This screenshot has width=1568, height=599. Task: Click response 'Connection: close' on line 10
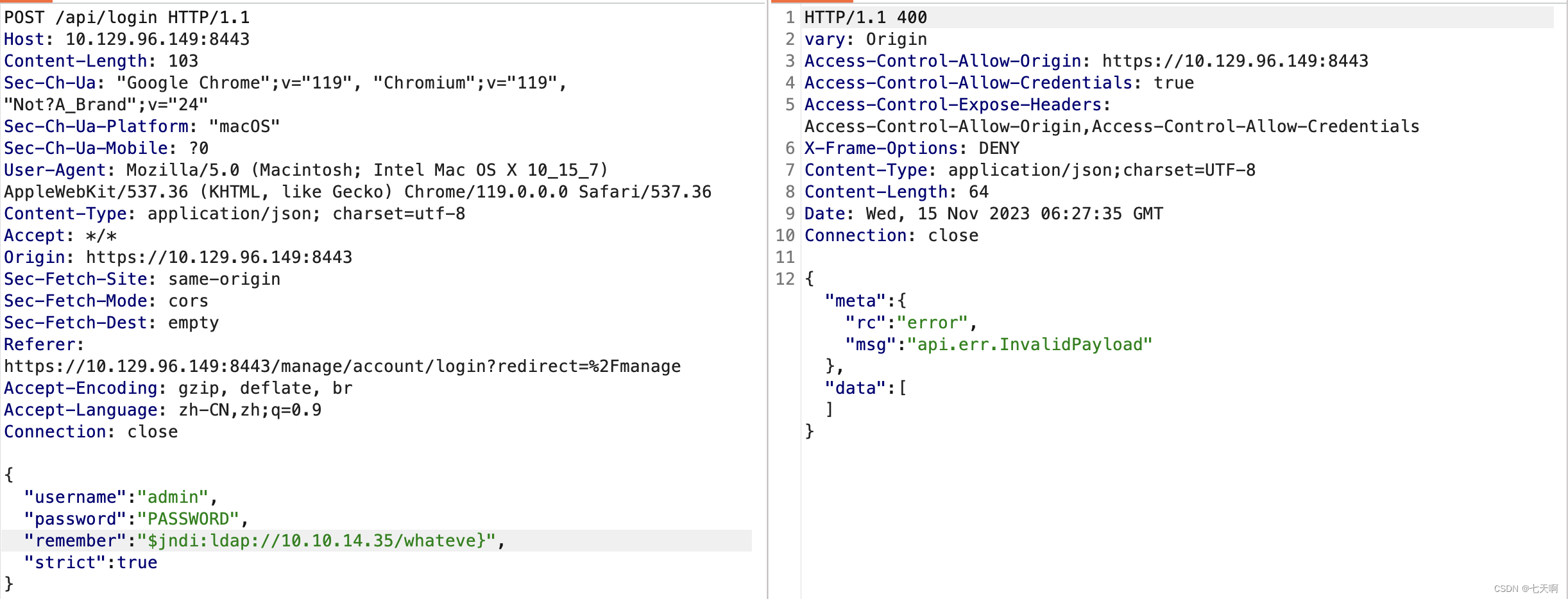pyautogui.click(x=892, y=235)
